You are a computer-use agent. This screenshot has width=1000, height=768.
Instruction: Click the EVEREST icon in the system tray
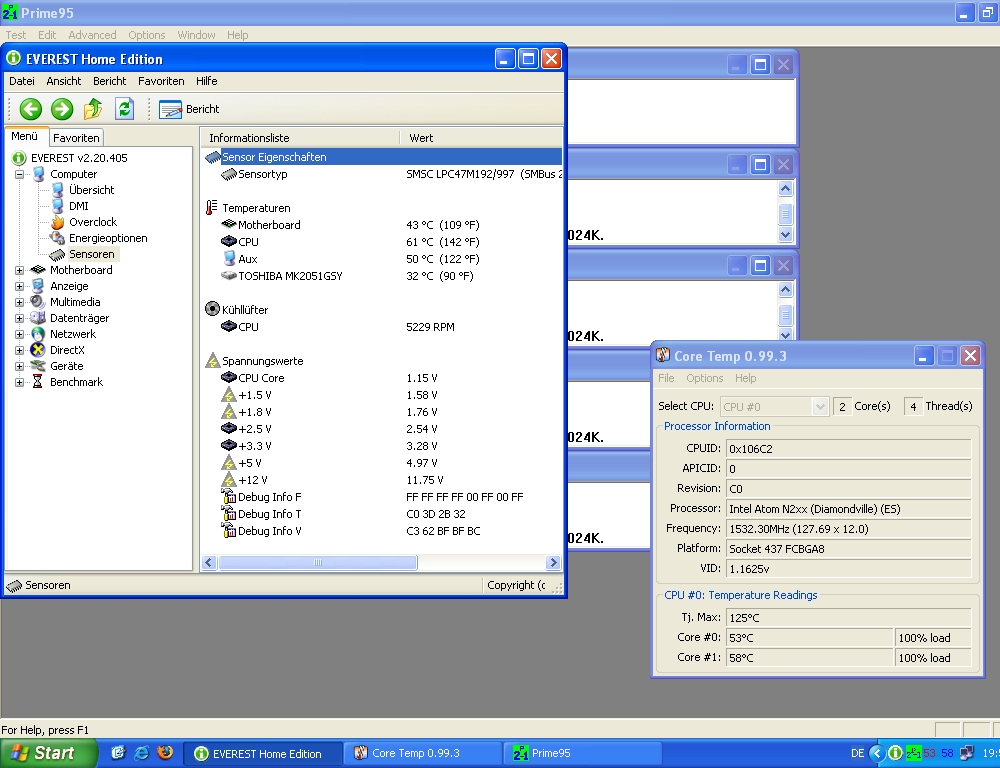[x=895, y=753]
